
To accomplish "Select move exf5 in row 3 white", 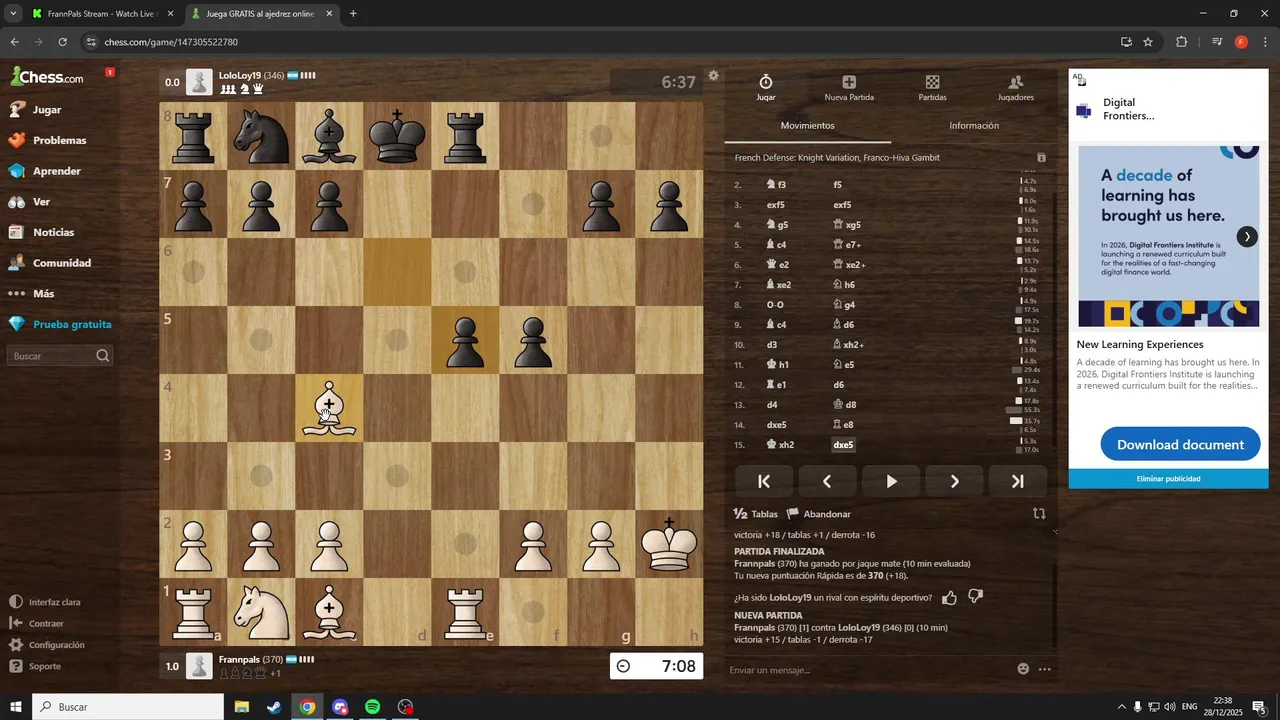I will (x=776, y=205).
